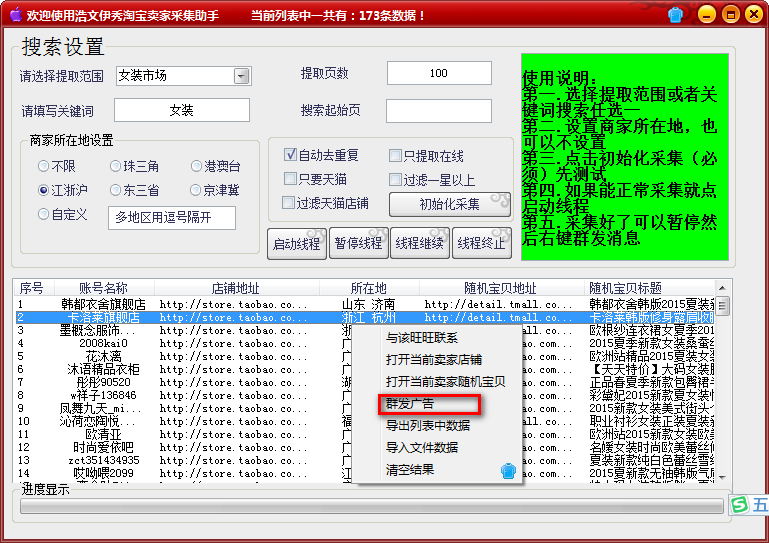This screenshot has height=543, width=769.
Task: Uncheck the 自动去重复 checkbox
Action: 290,155
